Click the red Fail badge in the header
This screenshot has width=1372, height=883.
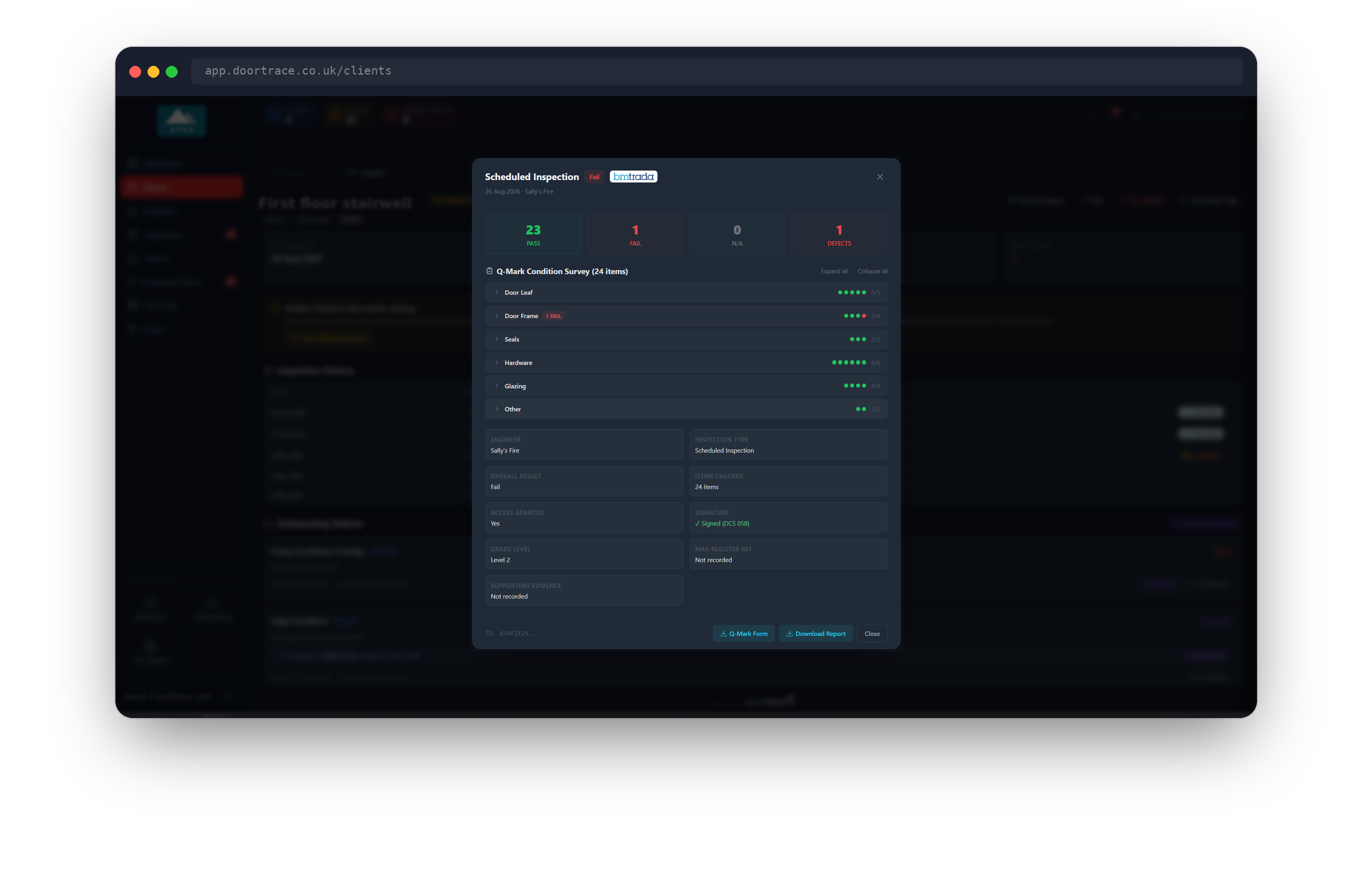[x=594, y=177]
